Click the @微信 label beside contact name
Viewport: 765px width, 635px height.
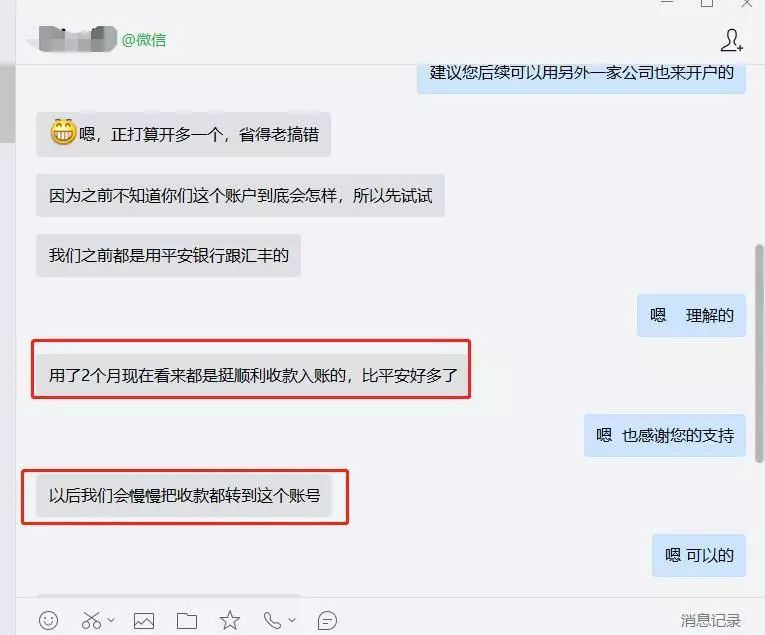point(144,40)
